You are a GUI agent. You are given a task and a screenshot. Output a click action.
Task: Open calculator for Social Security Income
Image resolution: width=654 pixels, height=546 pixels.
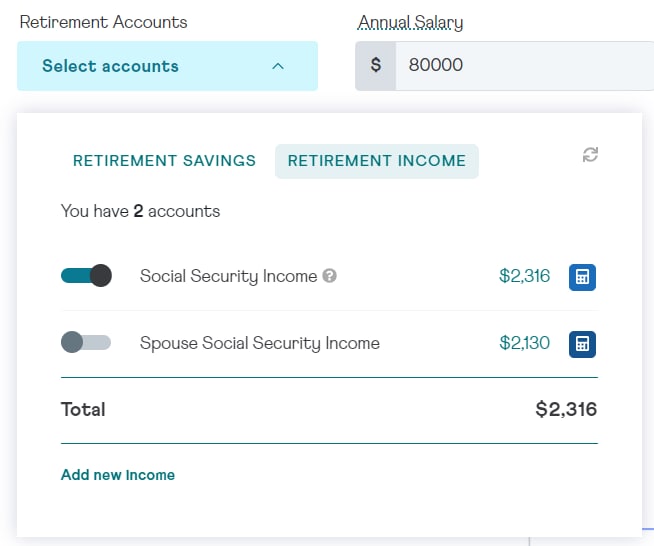[x=582, y=277]
